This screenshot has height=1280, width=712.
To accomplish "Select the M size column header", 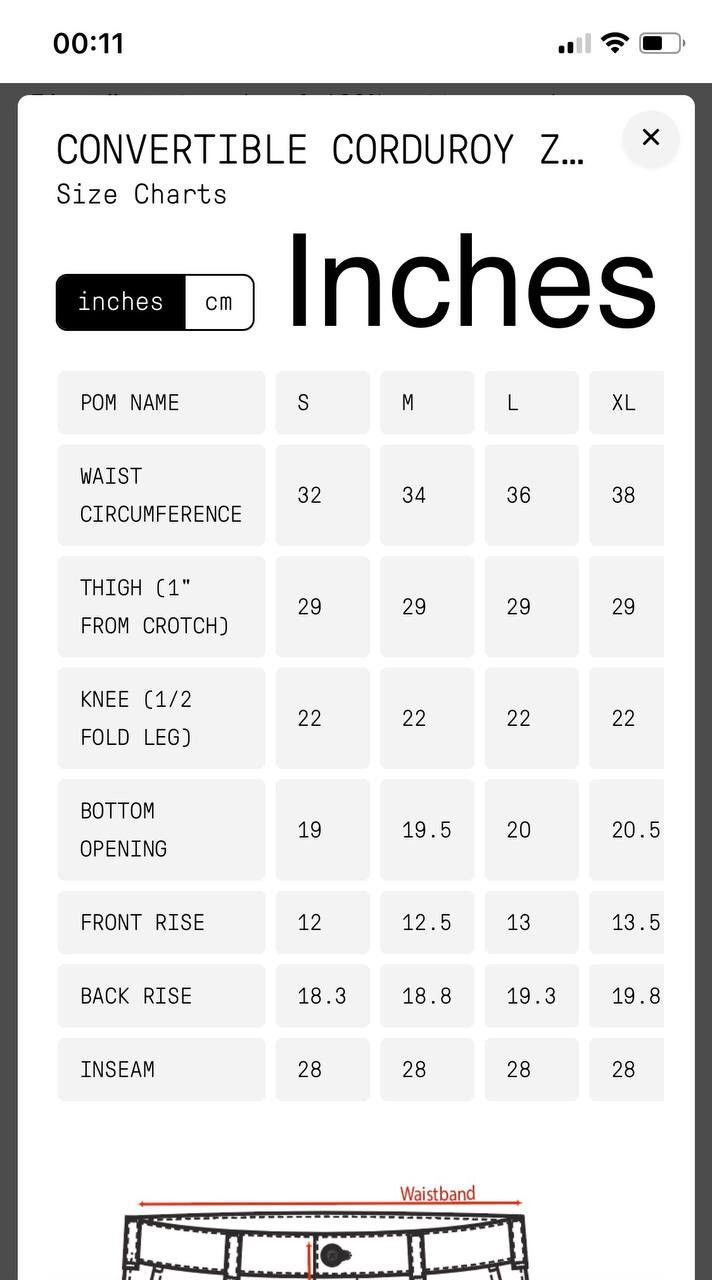I will (x=427, y=403).
